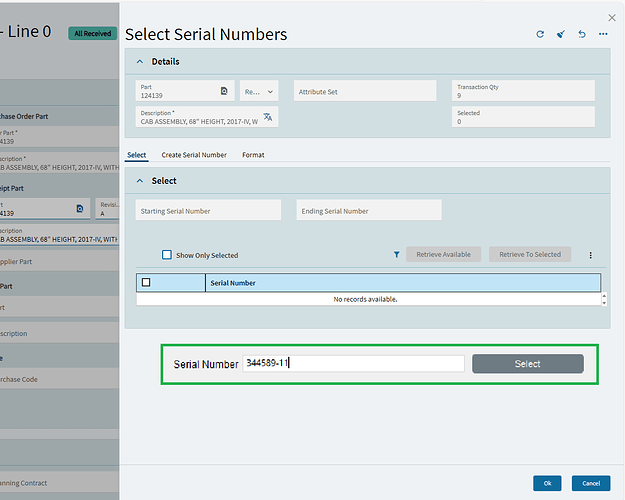
Task: Click the grid filter funnel icon
Action: click(x=396, y=255)
